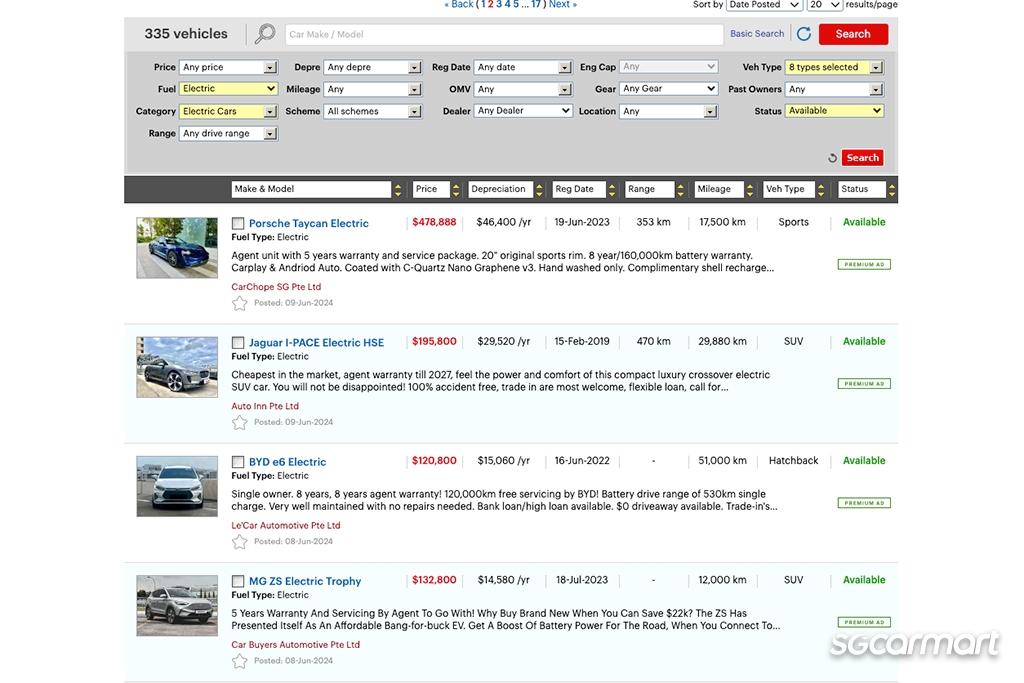The width and height of the screenshot is (1024, 683).
Task: Star the Porsche Taycan Electric listing
Action: (x=239, y=303)
